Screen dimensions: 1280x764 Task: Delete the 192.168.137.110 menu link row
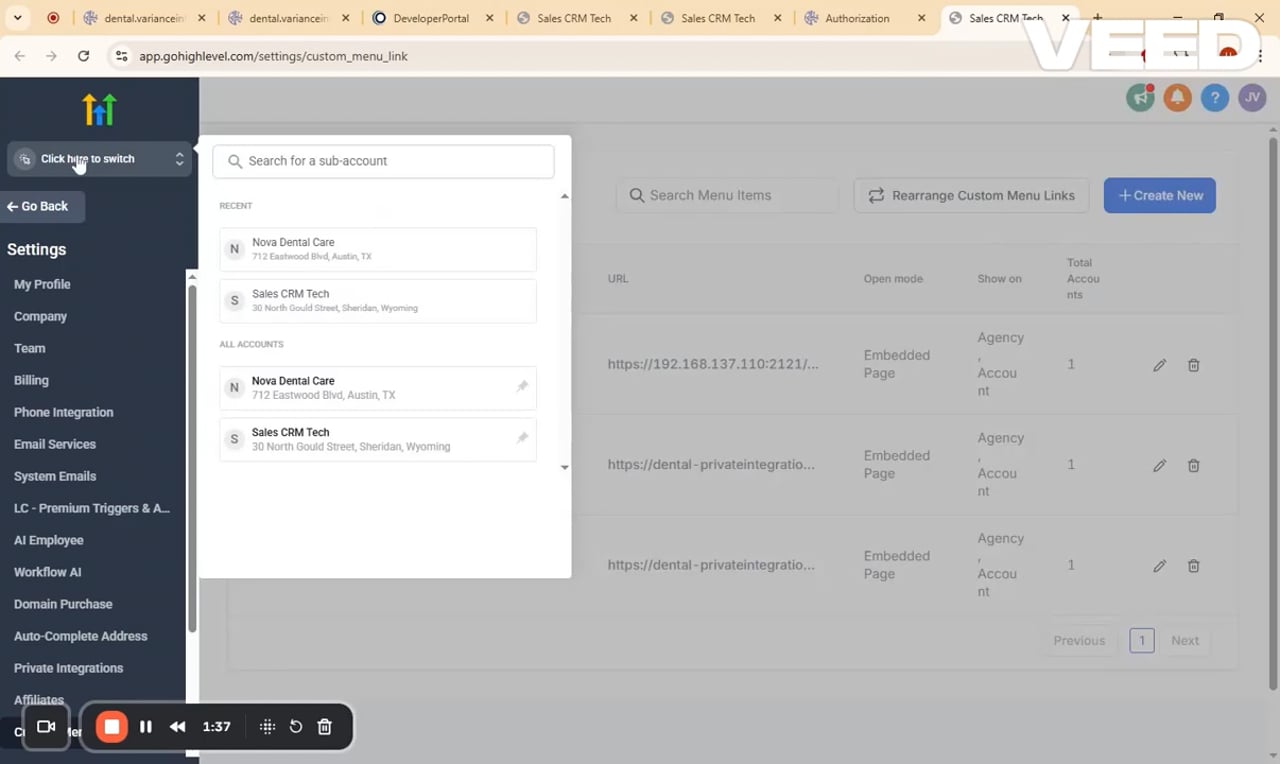1193,365
